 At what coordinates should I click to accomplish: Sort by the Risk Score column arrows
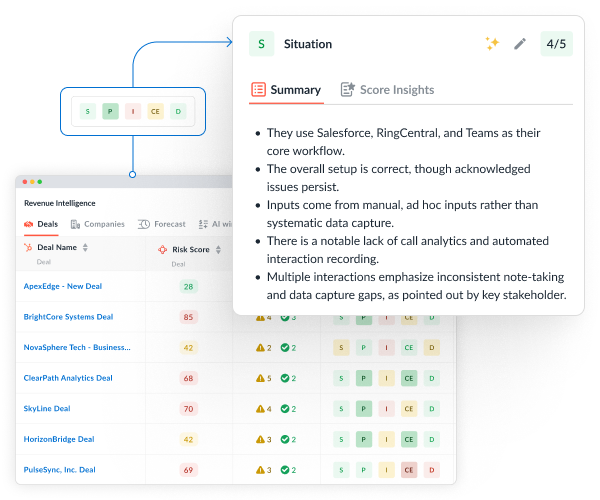[x=218, y=250]
